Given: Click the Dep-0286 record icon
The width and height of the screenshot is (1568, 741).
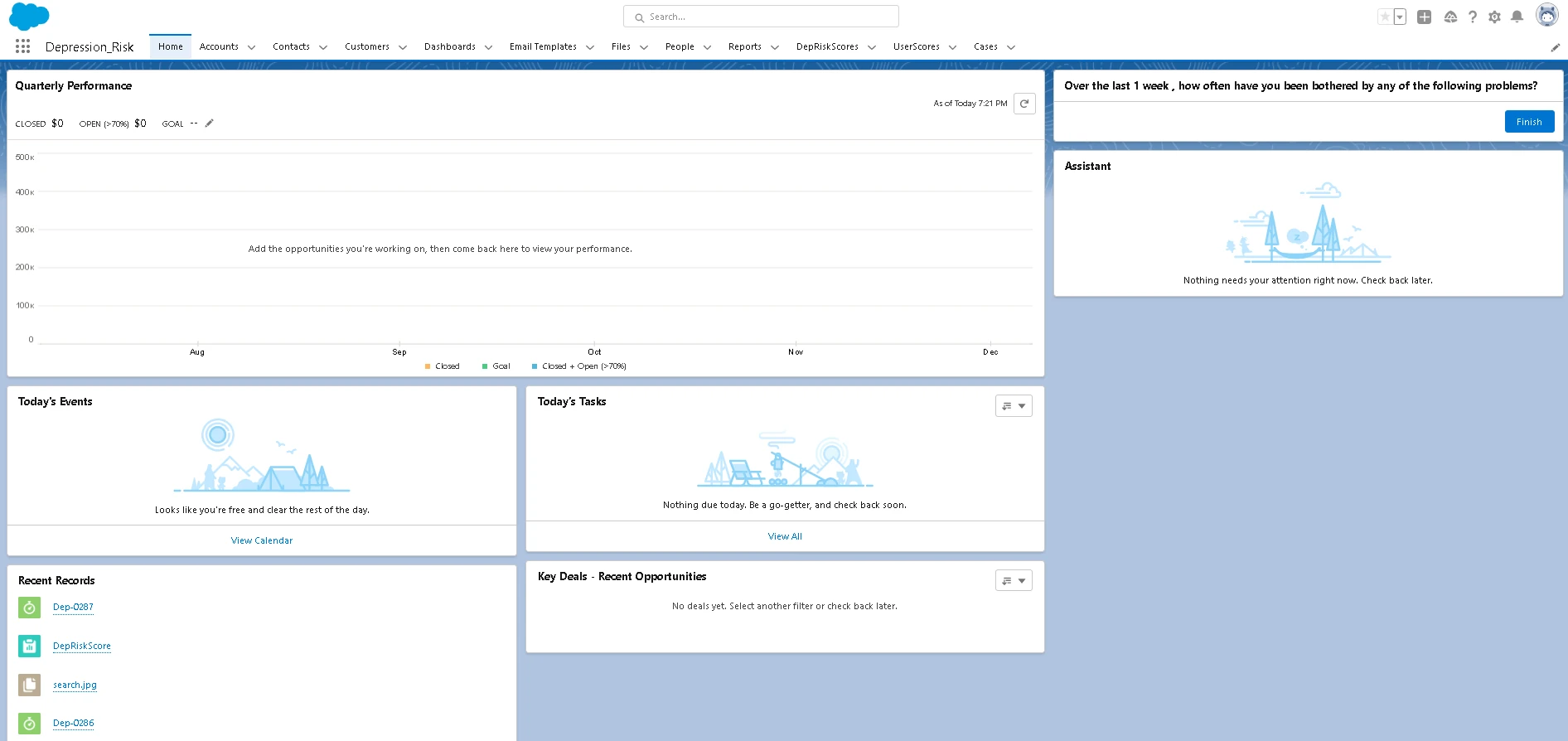Looking at the screenshot, I should (29, 724).
